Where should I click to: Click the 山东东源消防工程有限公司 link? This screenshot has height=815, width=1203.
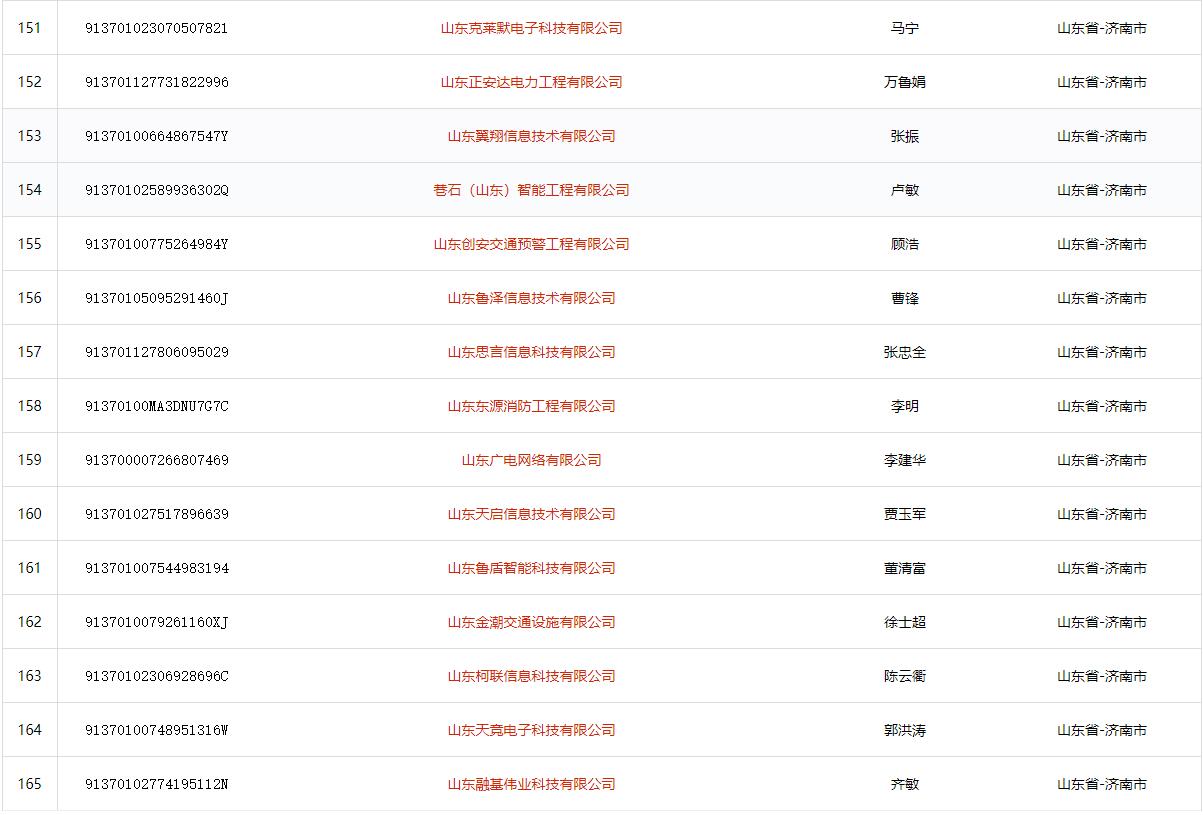(531, 406)
